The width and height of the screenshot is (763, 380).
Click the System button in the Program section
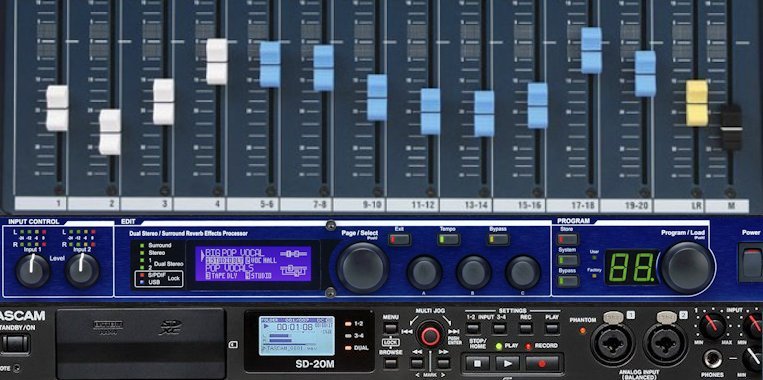[x=568, y=260]
